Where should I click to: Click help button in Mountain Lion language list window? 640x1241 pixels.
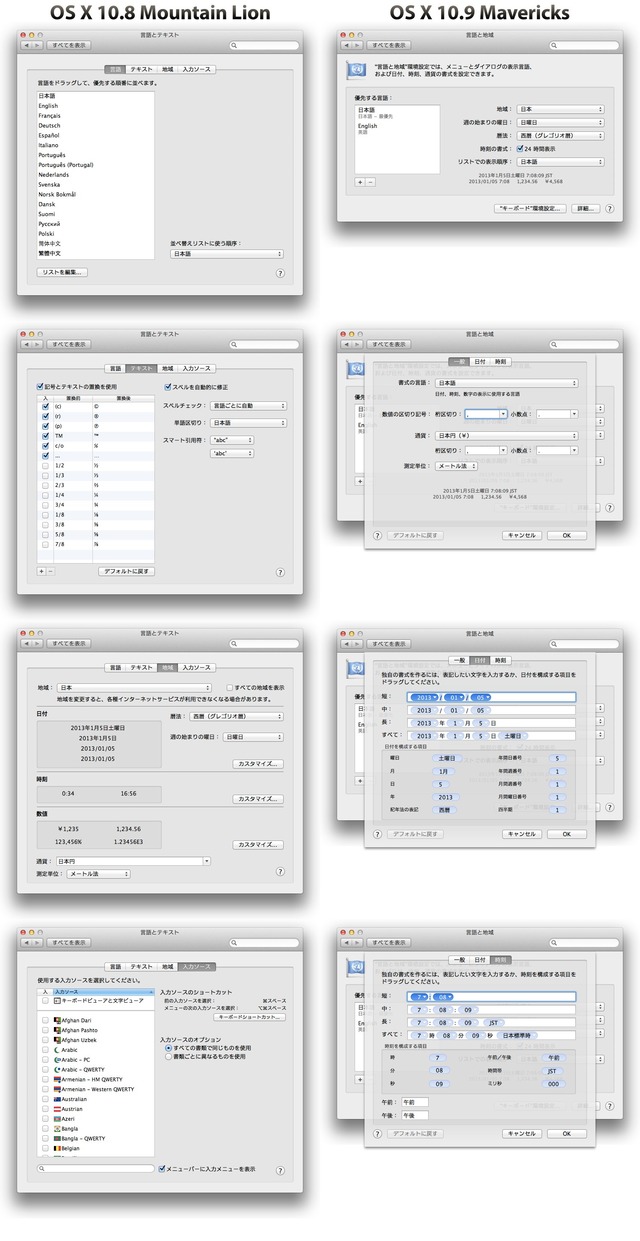(x=279, y=272)
